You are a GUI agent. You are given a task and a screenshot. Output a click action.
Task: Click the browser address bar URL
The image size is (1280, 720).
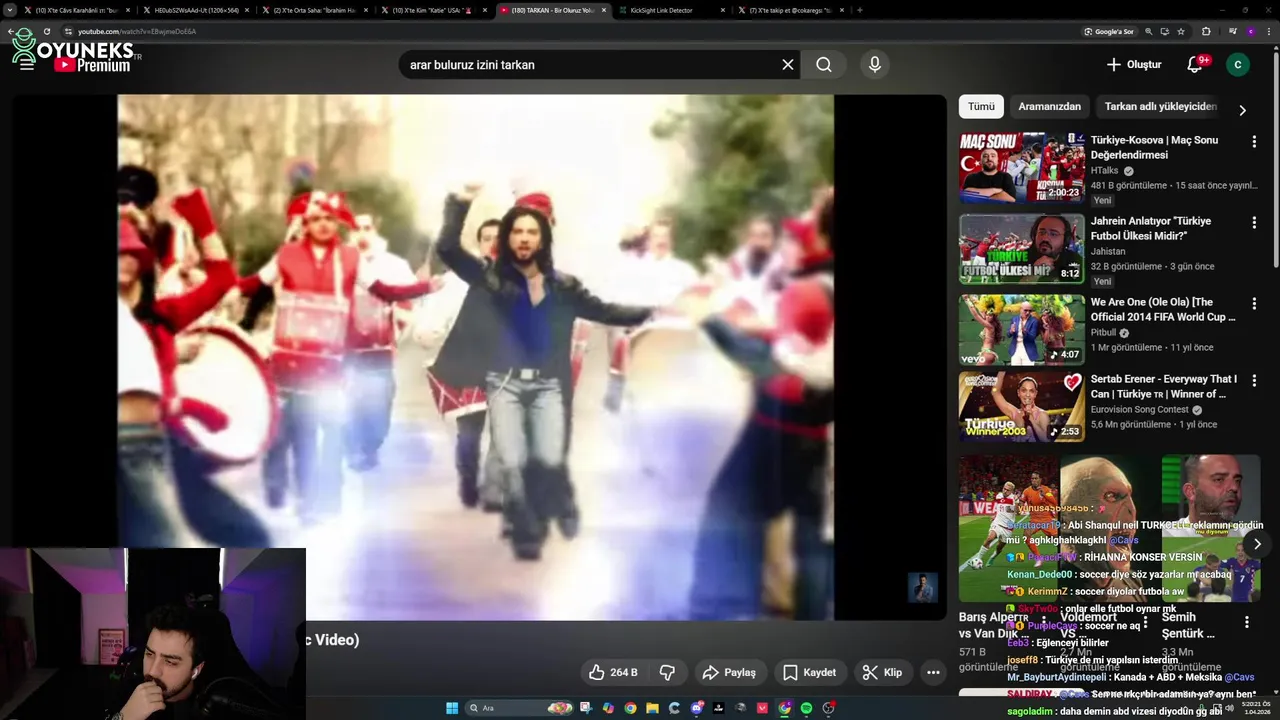coord(137,32)
